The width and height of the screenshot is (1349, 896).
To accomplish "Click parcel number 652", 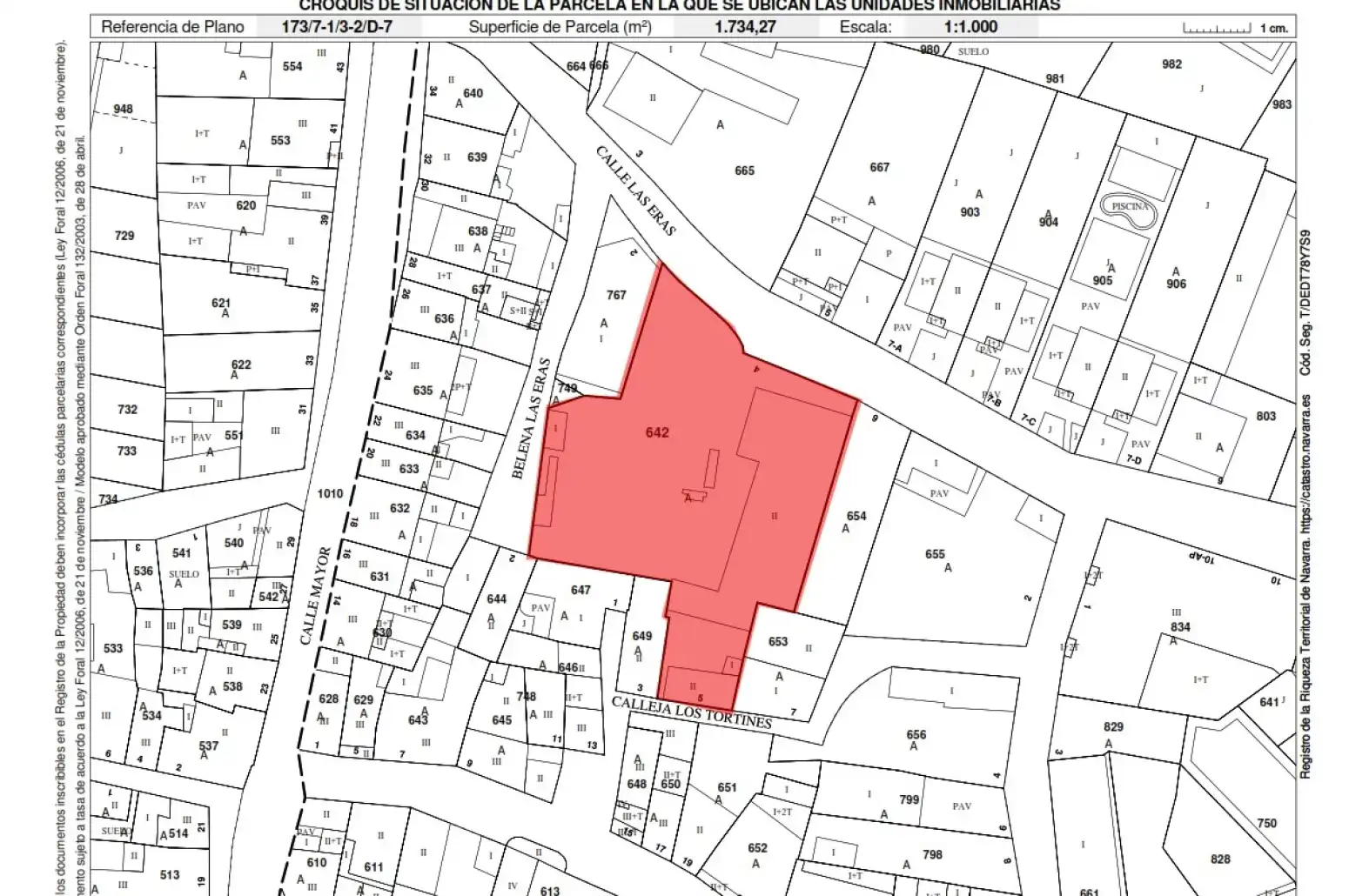I will point(757,848).
